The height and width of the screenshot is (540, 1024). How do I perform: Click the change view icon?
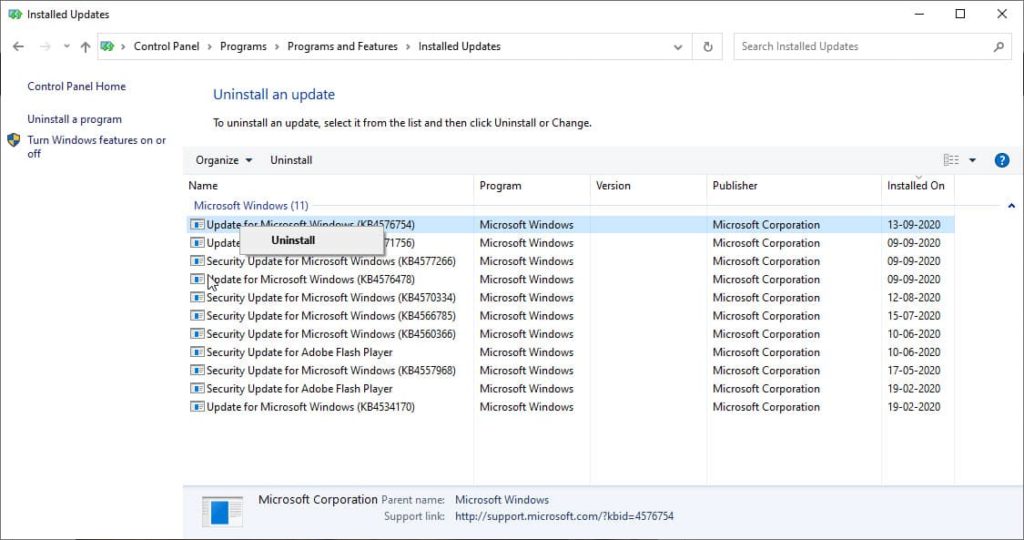coord(951,160)
